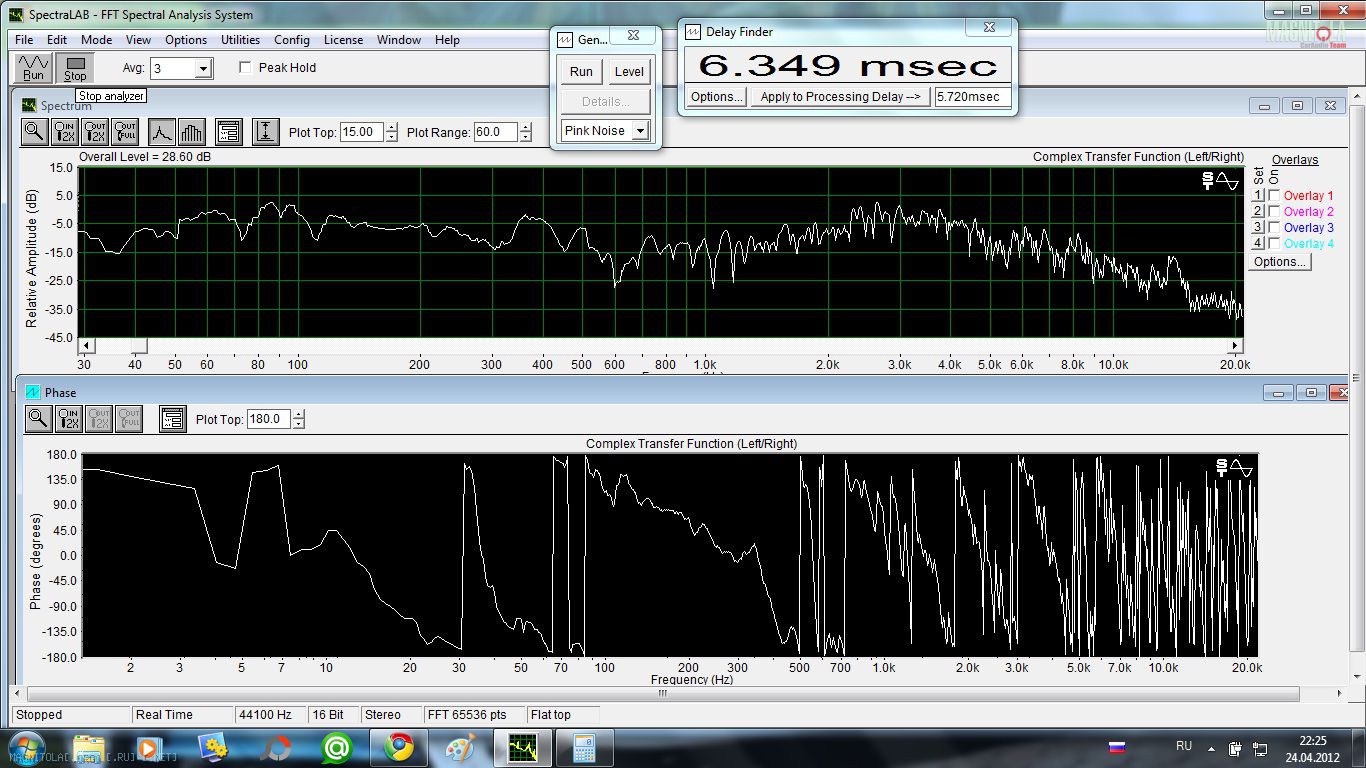This screenshot has width=1366, height=768.
Task: Show hidden system tray icons arrow
Action: (1210, 748)
